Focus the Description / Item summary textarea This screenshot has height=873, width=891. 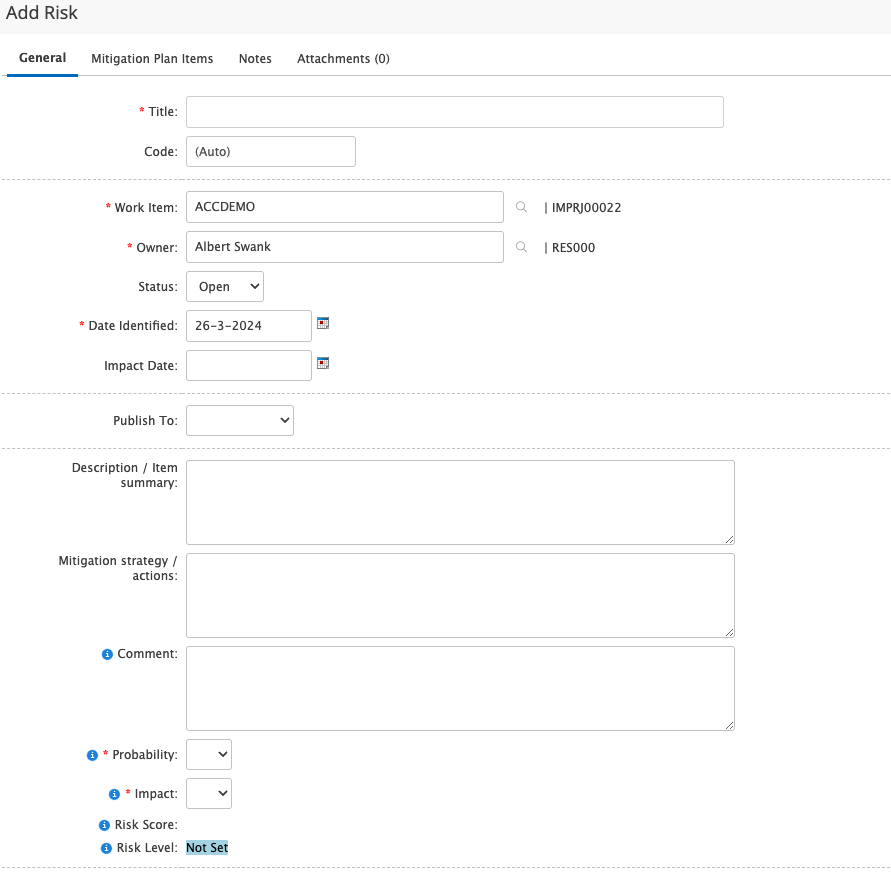tap(460, 502)
